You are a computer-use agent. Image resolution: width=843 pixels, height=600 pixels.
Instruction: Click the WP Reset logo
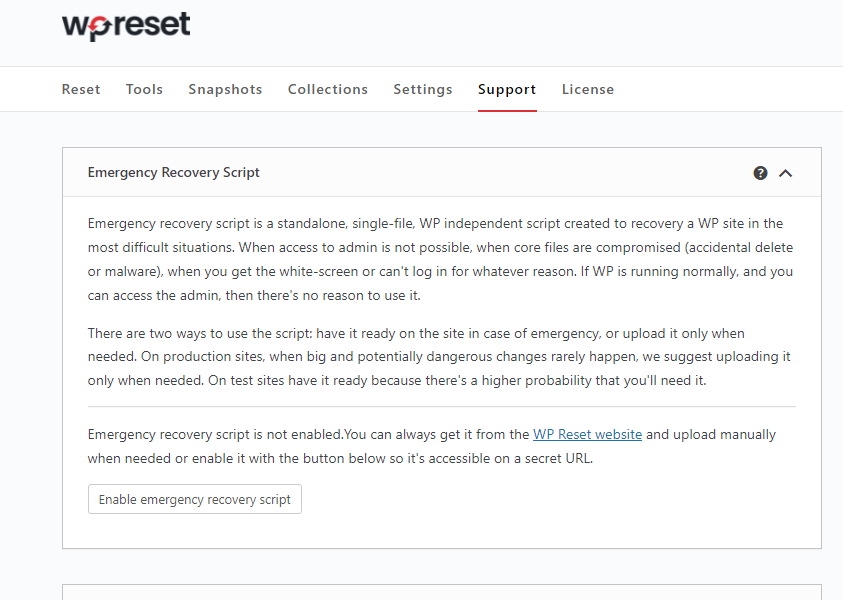point(125,25)
